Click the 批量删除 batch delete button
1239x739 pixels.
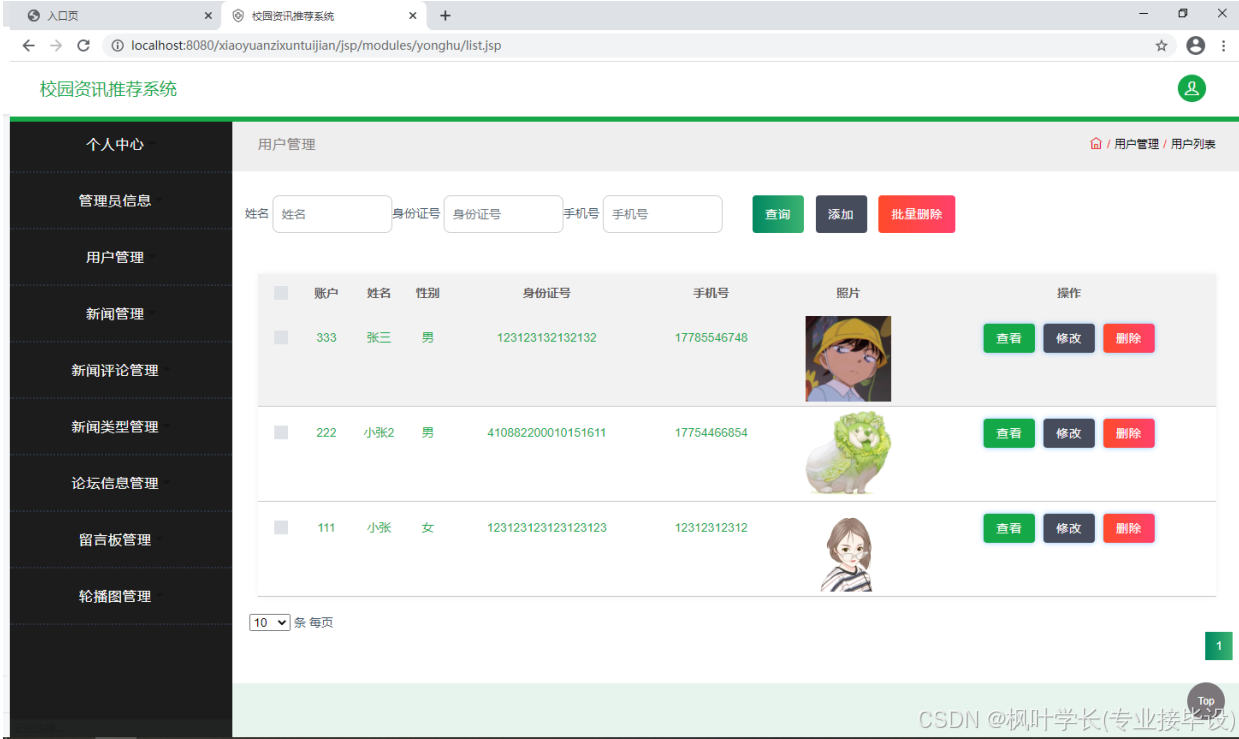point(917,214)
